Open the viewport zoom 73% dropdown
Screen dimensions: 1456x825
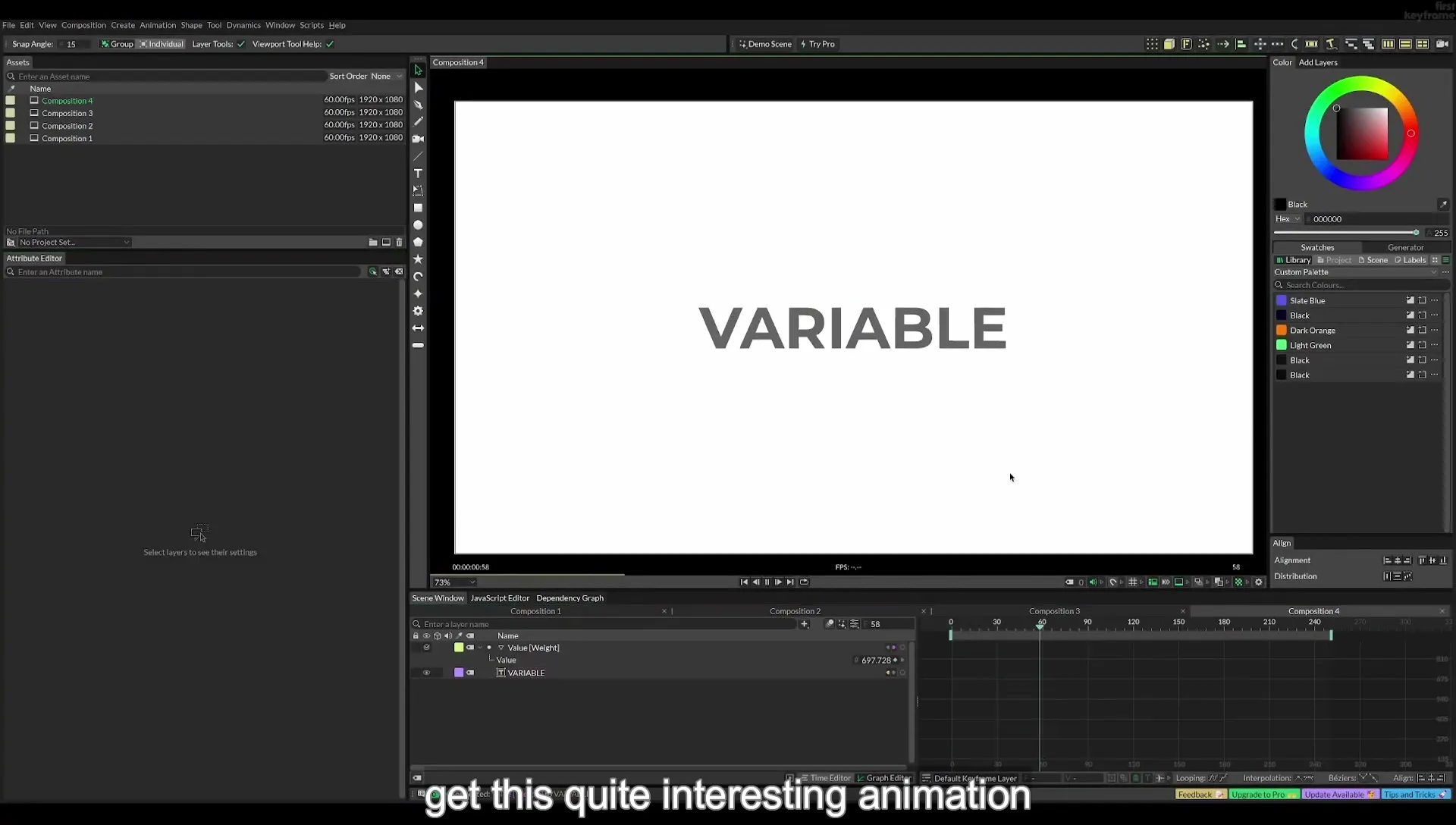[x=453, y=582]
